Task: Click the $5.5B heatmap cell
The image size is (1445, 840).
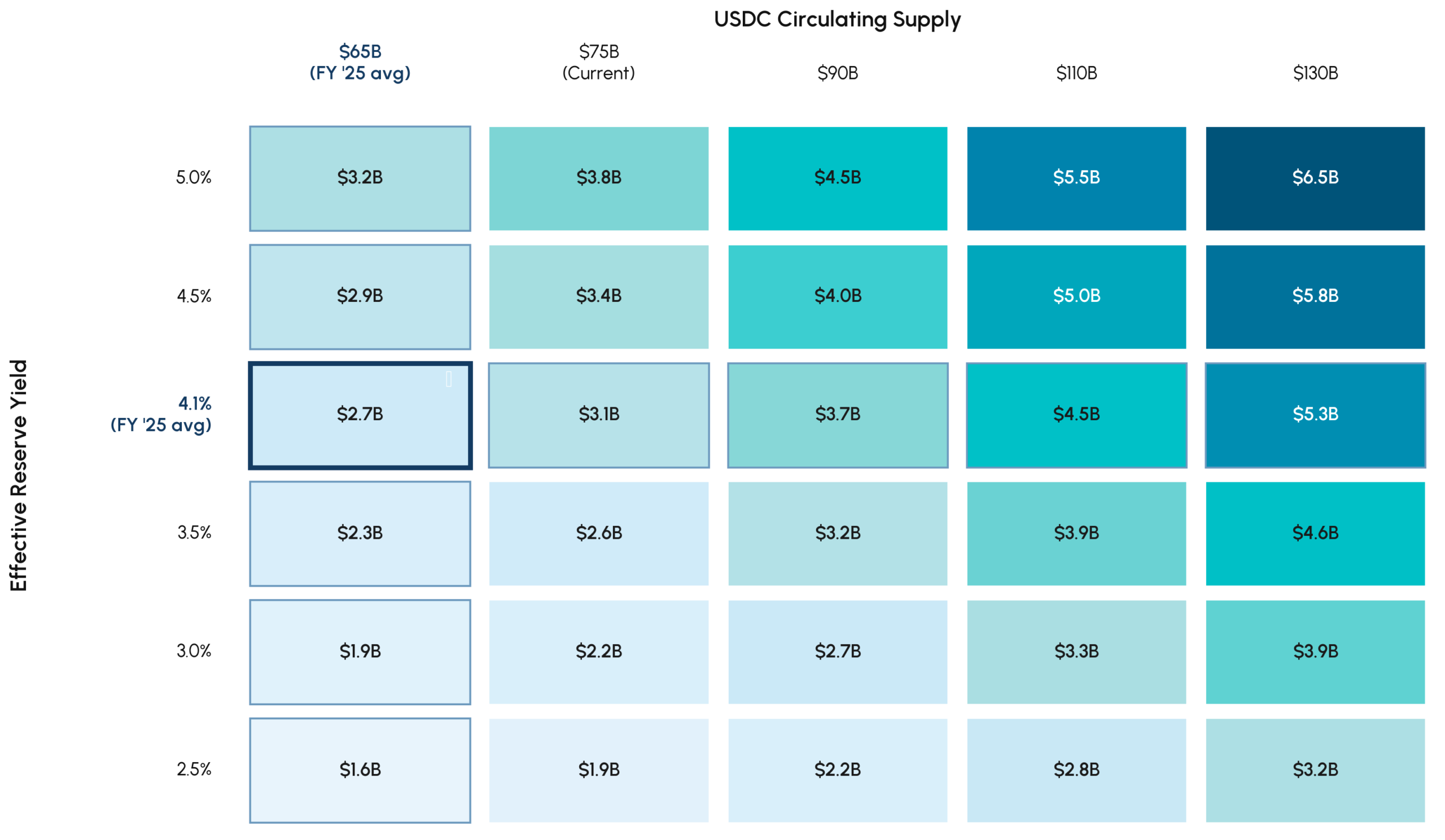Action: click(x=1076, y=178)
